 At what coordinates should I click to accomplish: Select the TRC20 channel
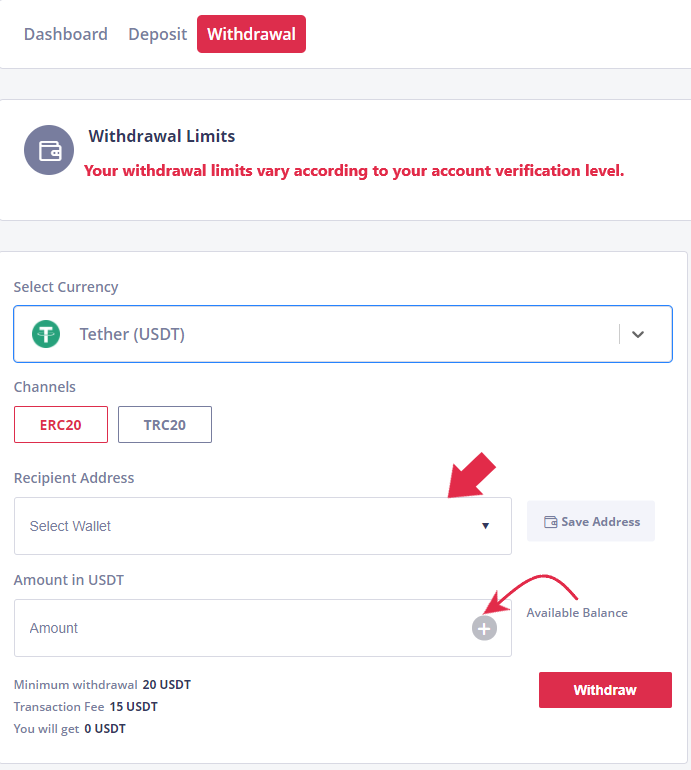(165, 425)
